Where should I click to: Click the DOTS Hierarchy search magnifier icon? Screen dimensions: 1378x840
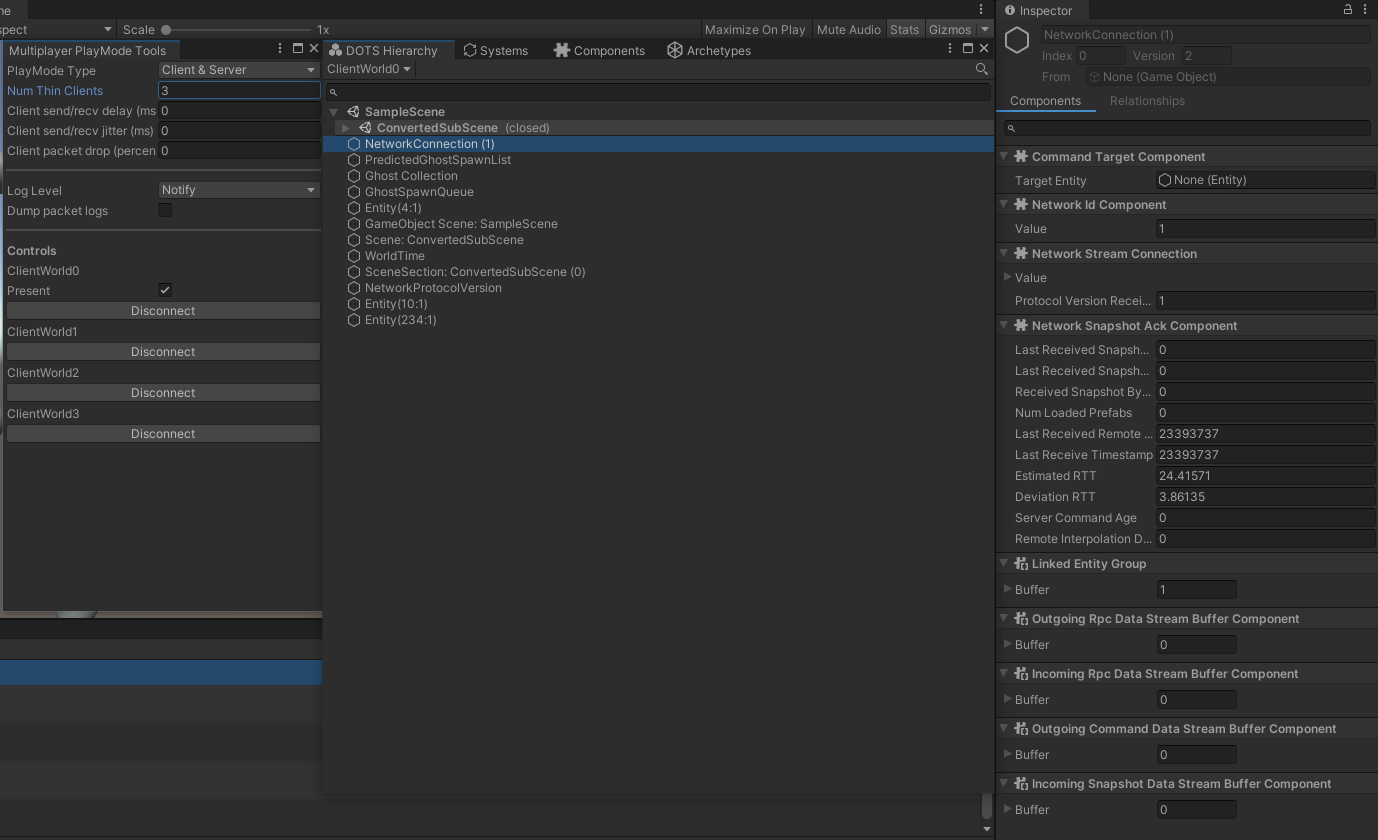point(981,69)
